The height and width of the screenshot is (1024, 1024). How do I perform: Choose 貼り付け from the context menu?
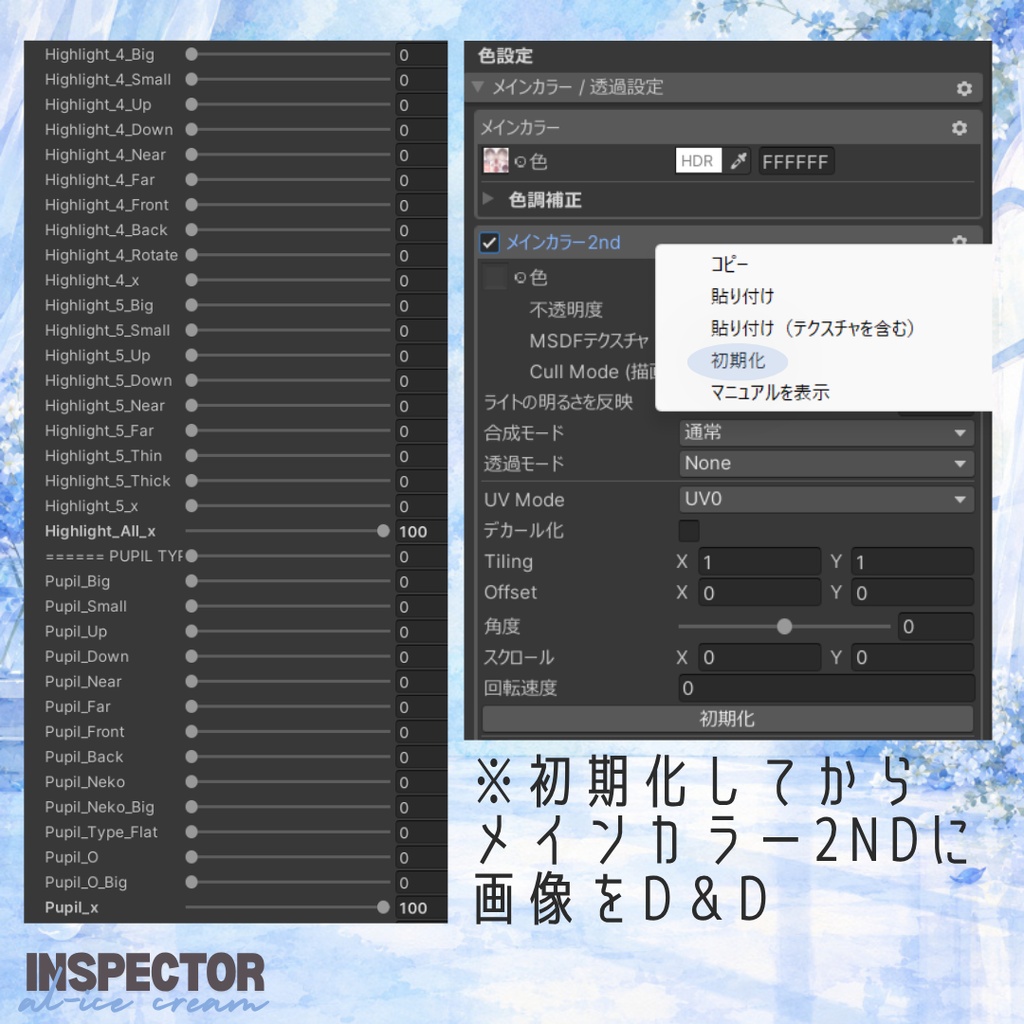(x=742, y=296)
